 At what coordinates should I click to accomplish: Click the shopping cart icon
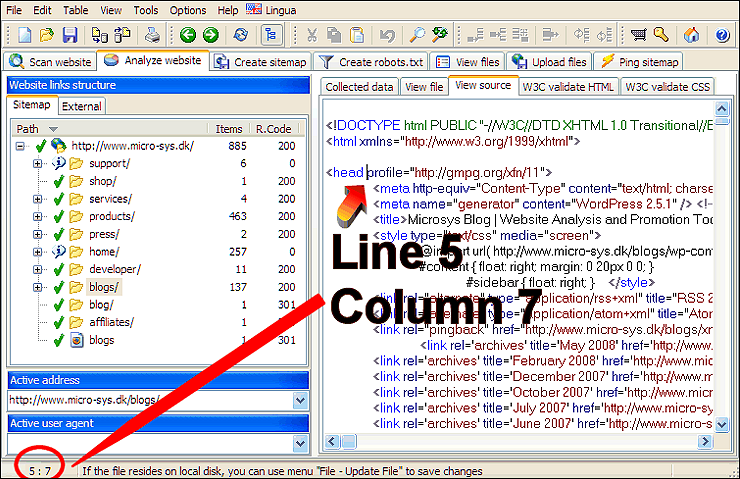coord(638,35)
